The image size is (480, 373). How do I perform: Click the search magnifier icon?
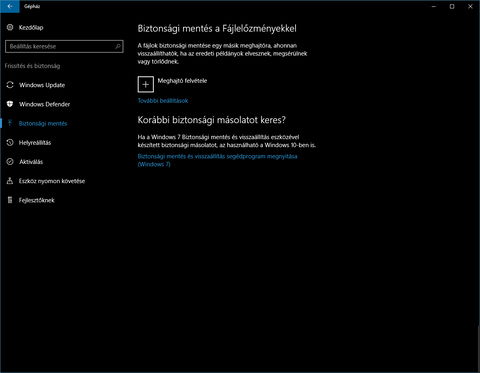click(x=118, y=46)
